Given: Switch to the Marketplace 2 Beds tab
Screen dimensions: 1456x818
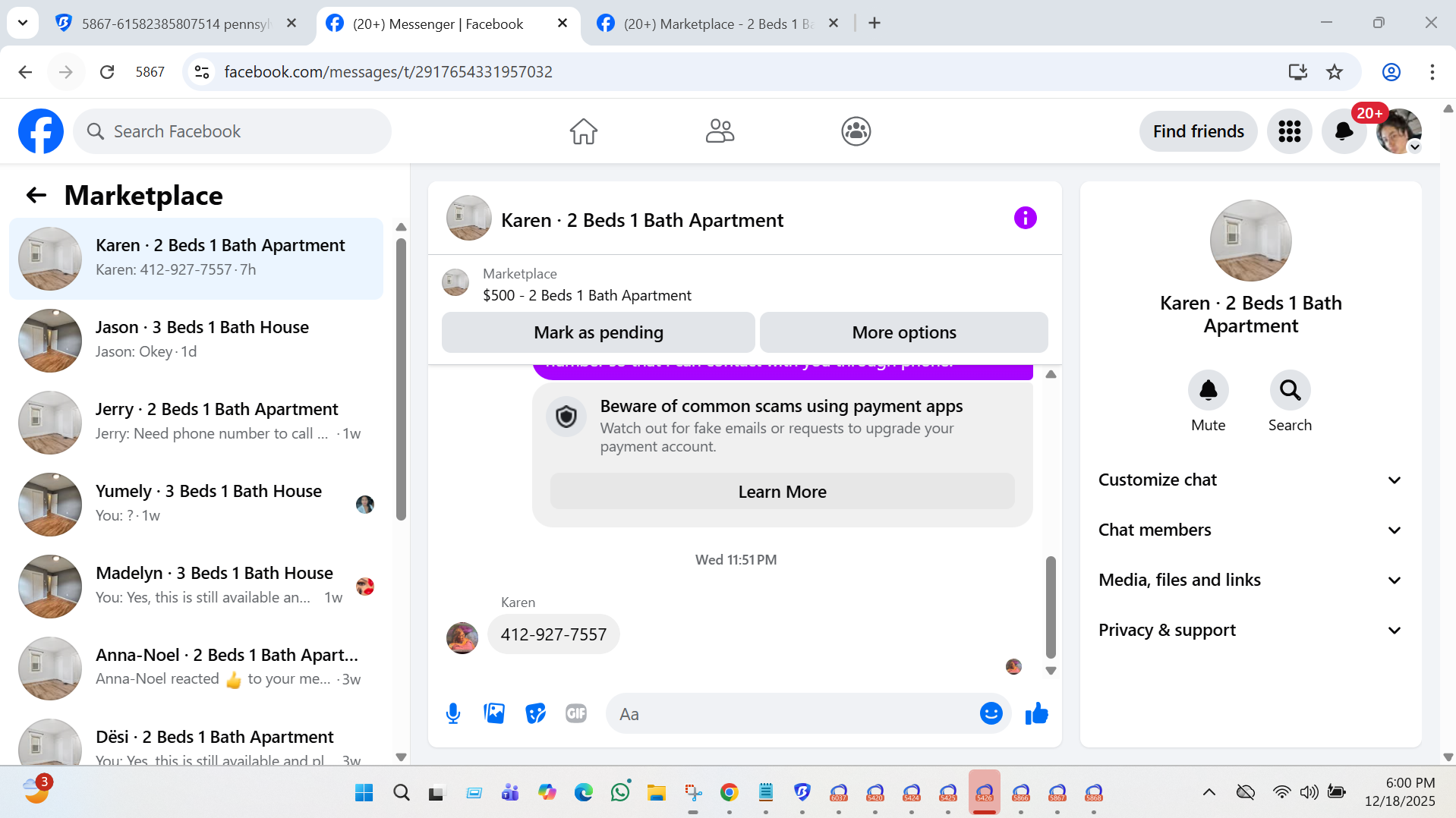Looking at the screenshot, I should (717, 24).
